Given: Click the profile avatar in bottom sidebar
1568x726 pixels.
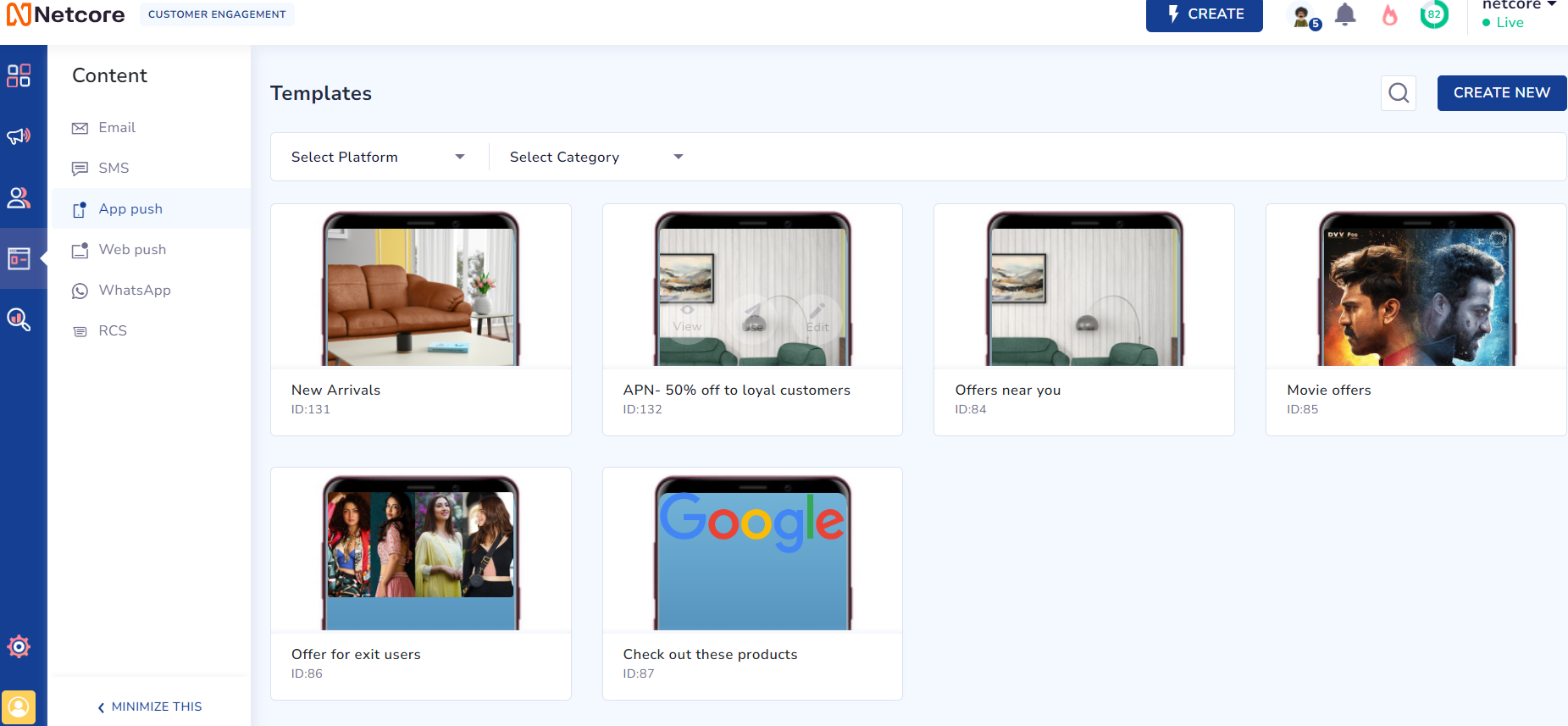Looking at the screenshot, I should [x=19, y=707].
